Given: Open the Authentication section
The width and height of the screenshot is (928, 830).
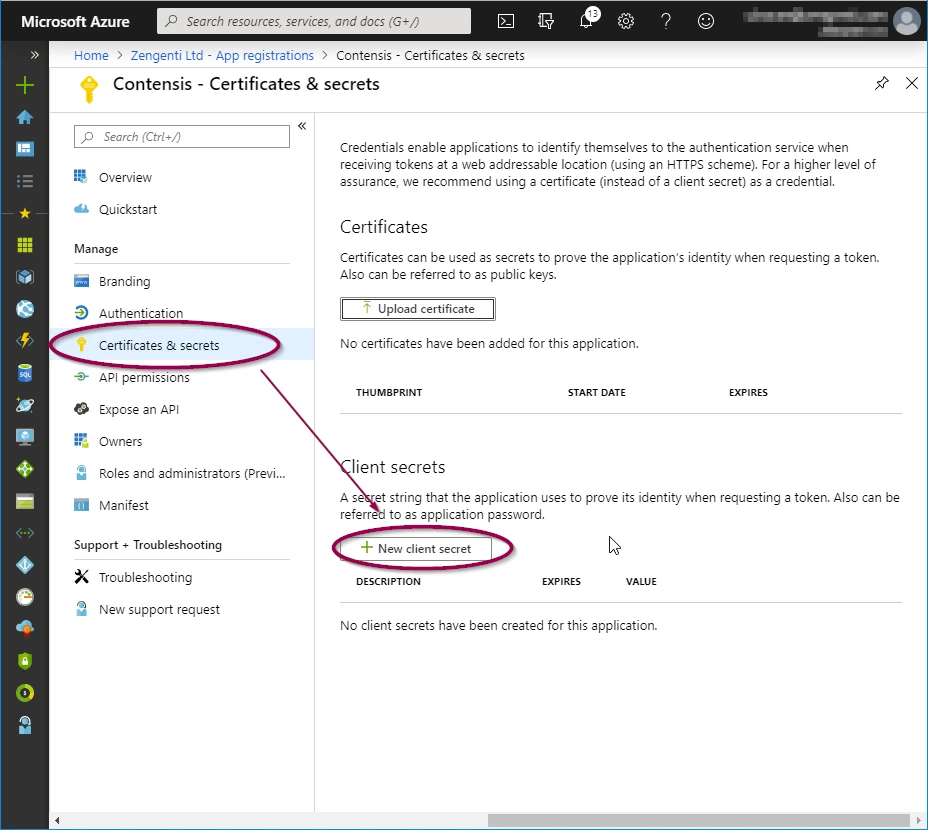Looking at the screenshot, I should [x=143, y=313].
